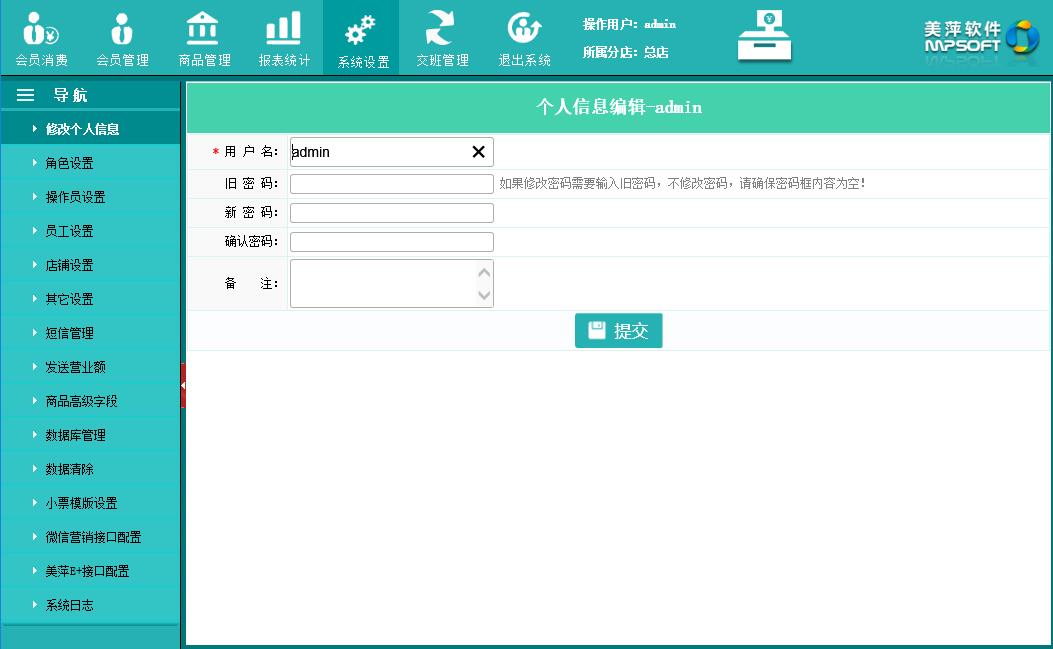Open the 会员管理 module icon
This screenshot has width=1053, height=649.
pos(122,30)
